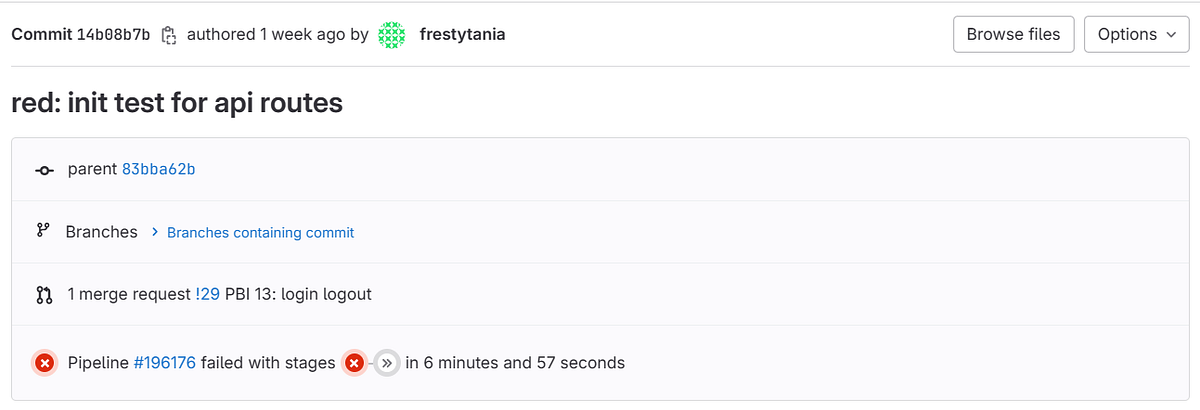Select the commit hash 14b08b7b text
The width and height of the screenshot is (1200, 410).
pyautogui.click(x=113, y=35)
